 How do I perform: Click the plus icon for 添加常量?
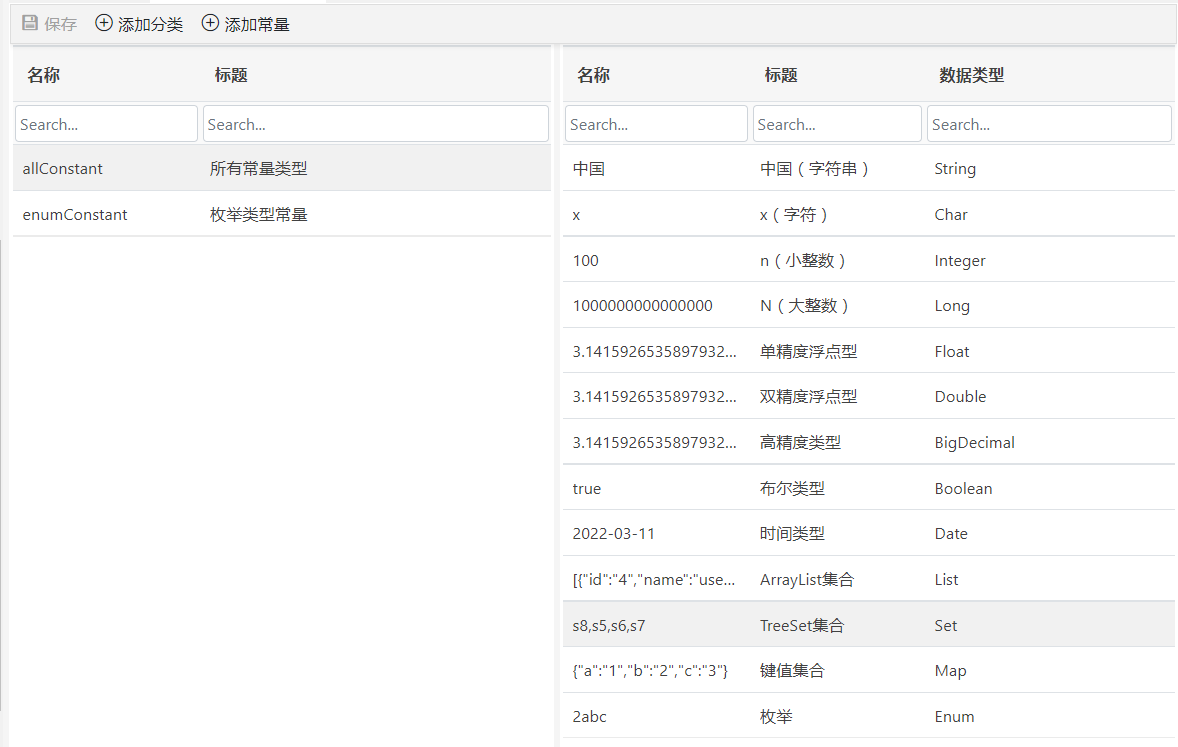point(210,23)
